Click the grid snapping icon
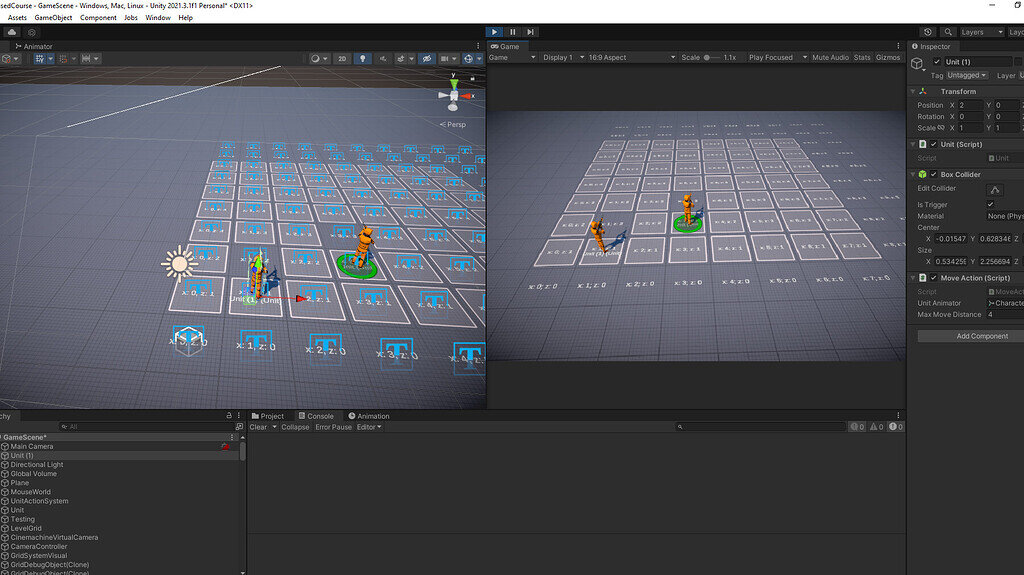The width and height of the screenshot is (1024, 575). (x=63, y=59)
